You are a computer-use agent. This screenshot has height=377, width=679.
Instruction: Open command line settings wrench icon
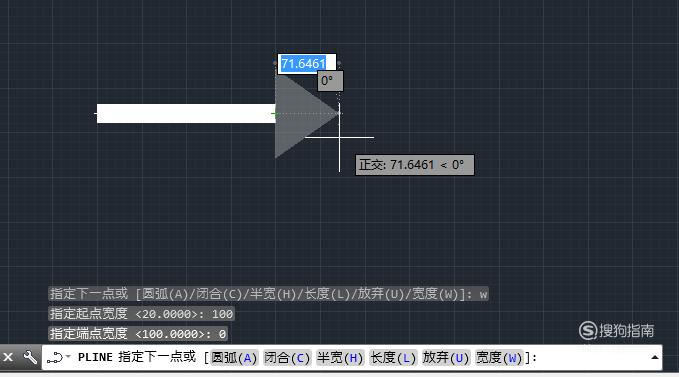[30, 358]
